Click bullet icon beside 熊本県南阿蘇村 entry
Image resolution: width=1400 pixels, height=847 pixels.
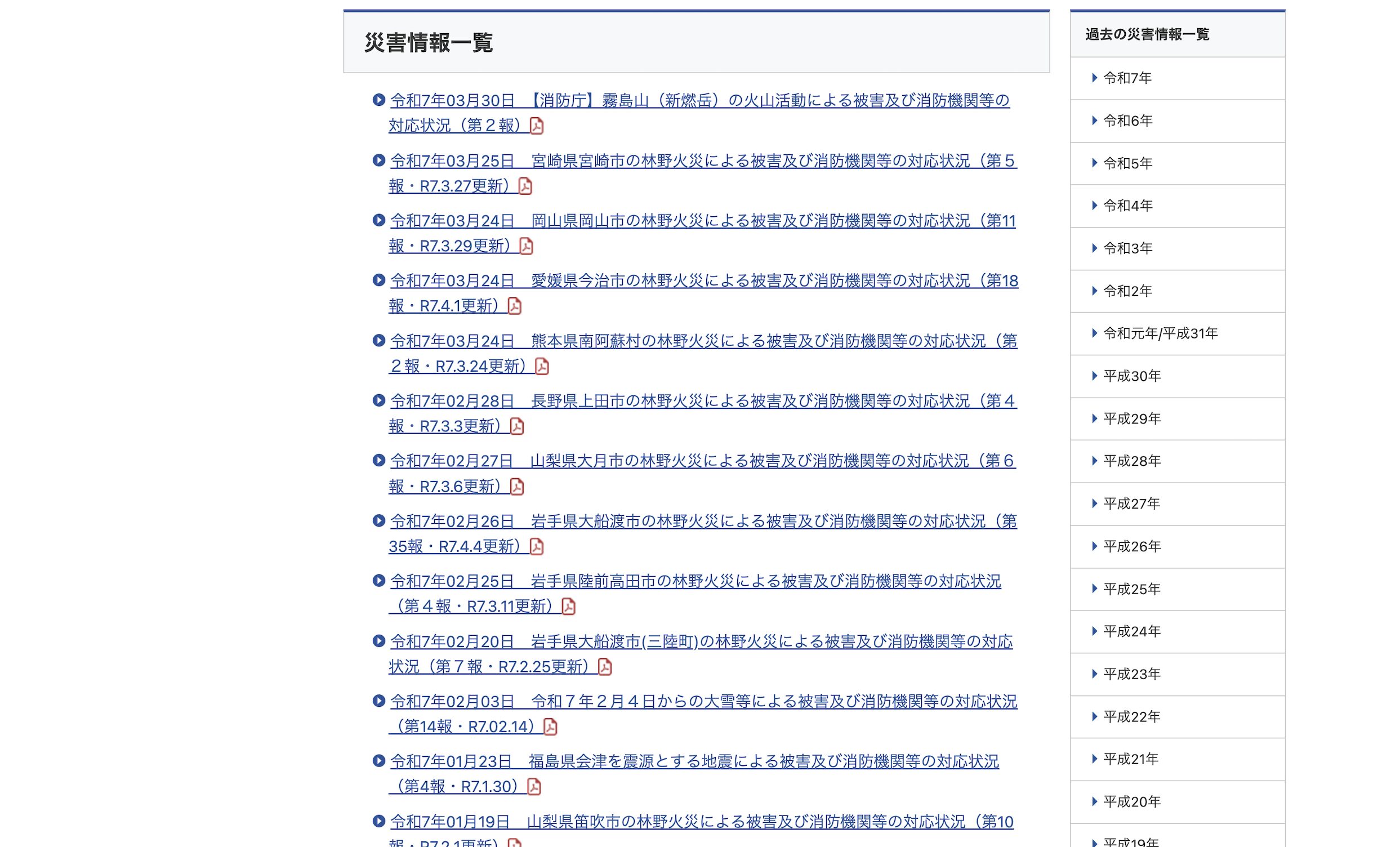pos(379,340)
